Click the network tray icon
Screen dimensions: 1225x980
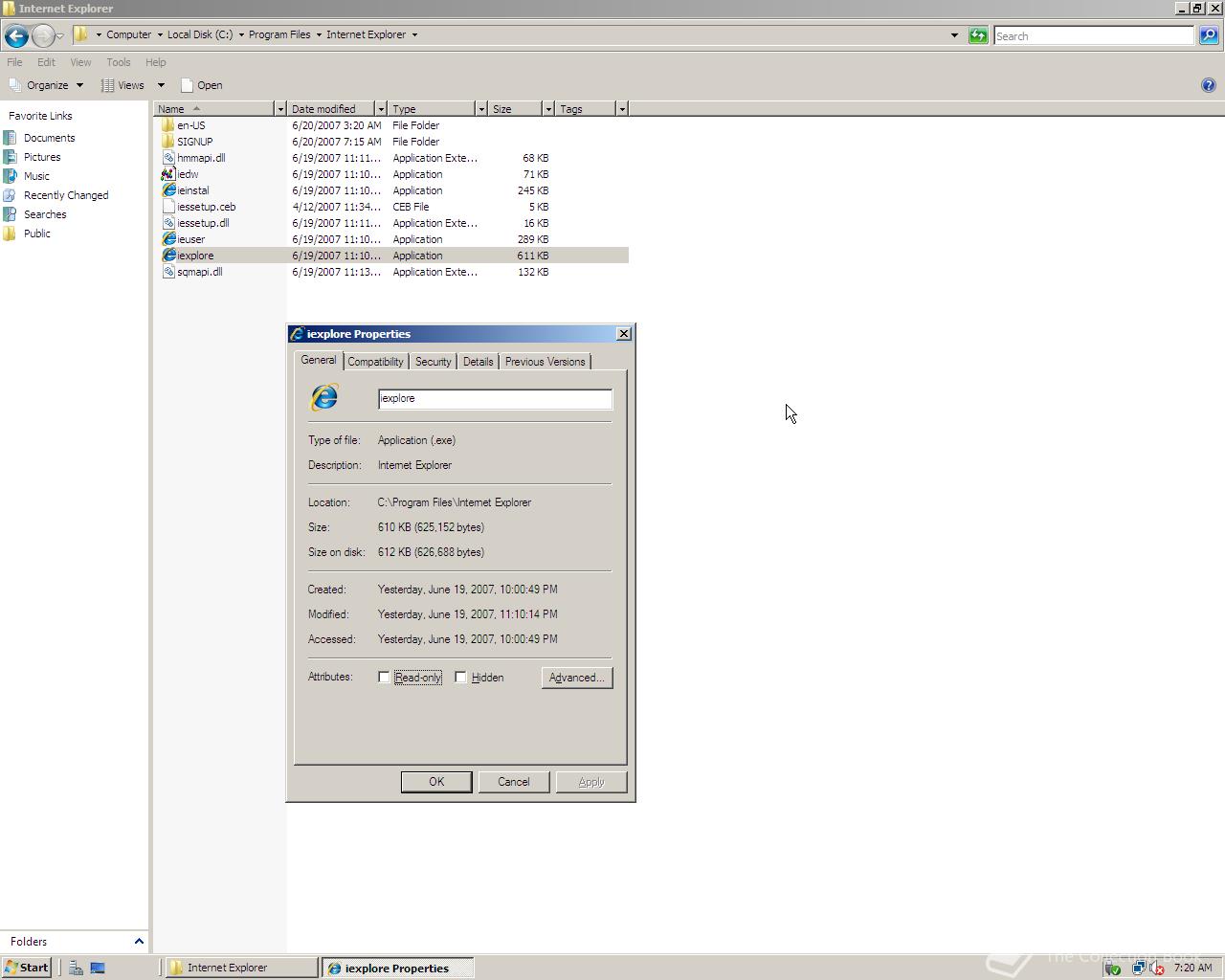[x=1139, y=968]
